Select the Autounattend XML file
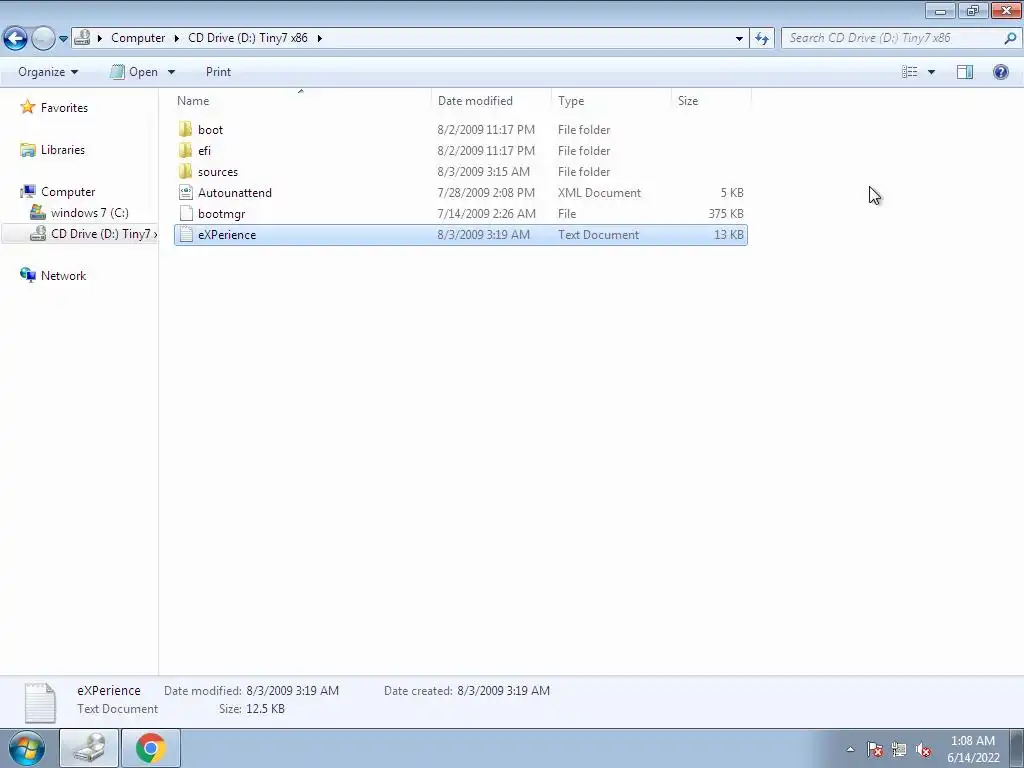This screenshot has height=768, width=1024. tap(460, 193)
